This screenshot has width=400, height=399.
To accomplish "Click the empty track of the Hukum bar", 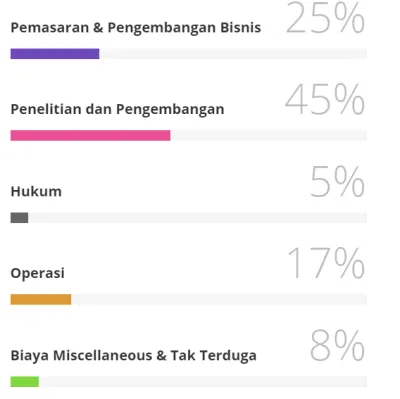I will click(197, 218).
